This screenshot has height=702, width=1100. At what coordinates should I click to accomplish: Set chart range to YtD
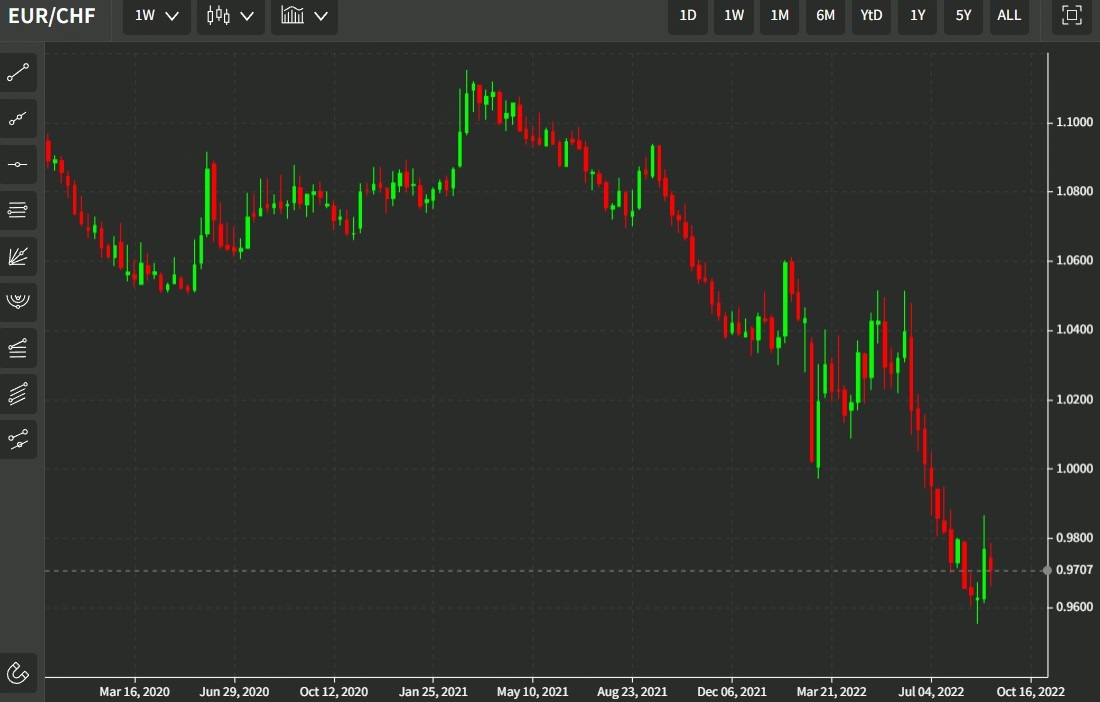point(871,15)
